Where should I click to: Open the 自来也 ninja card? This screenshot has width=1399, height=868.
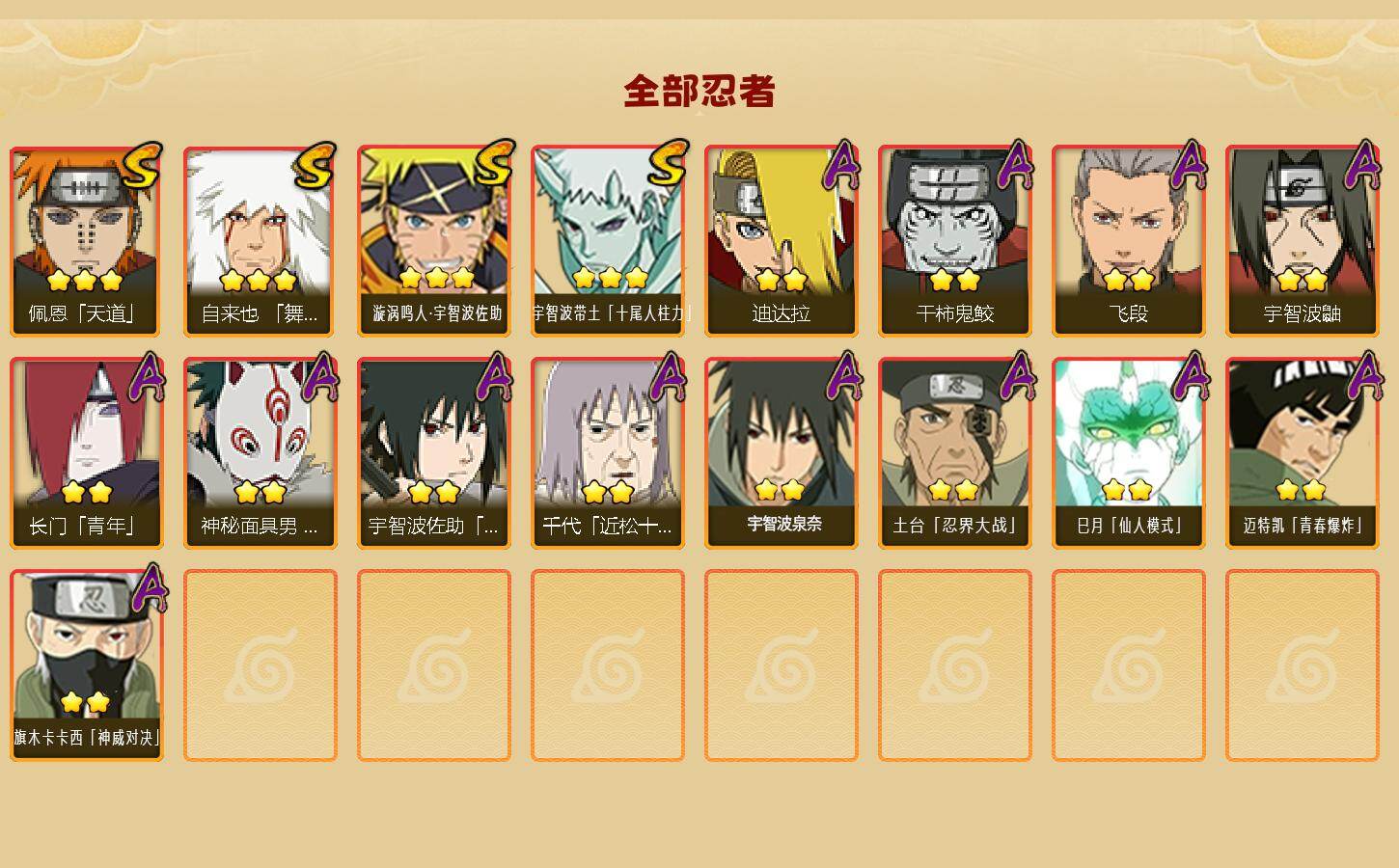(x=261, y=241)
